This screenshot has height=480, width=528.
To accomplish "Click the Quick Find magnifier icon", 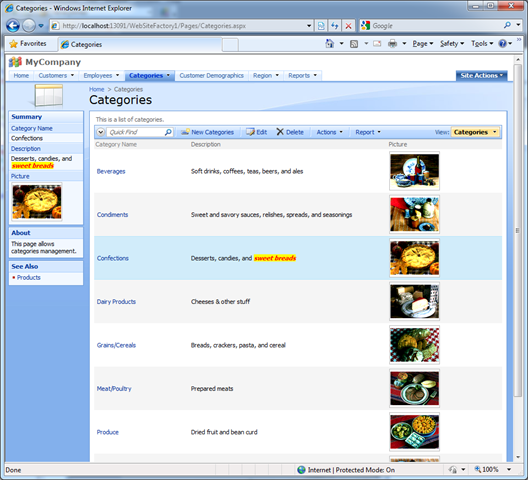I will pyautogui.click(x=168, y=132).
